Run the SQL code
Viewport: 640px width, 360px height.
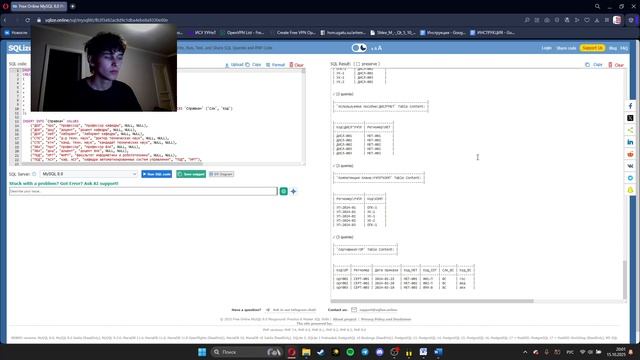(x=156, y=174)
